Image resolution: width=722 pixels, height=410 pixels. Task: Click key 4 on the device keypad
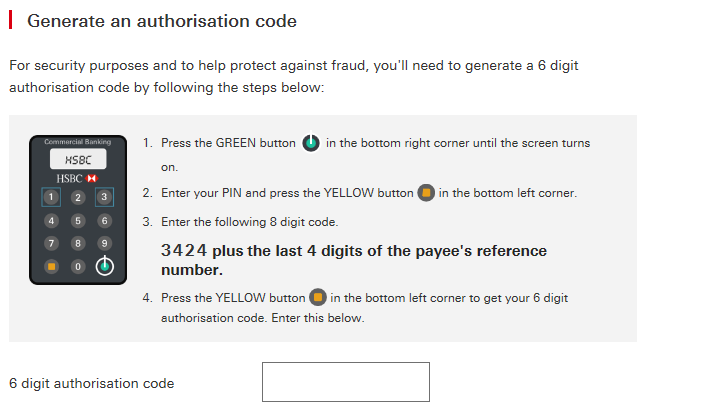[x=52, y=221]
